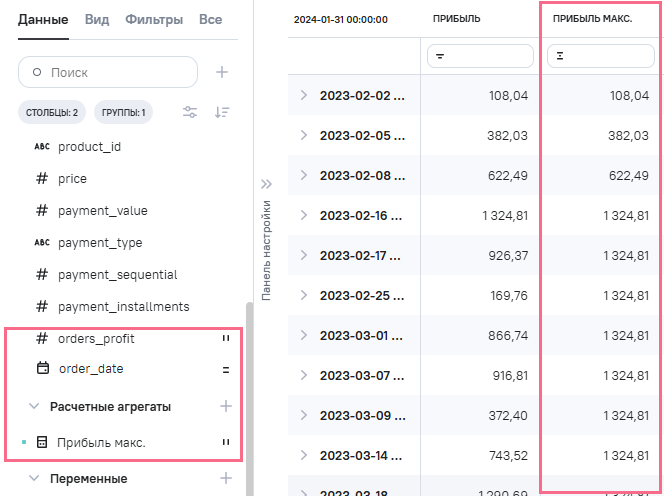Image resolution: width=664 pixels, height=496 pixels.
Task: Expand the 2023-02-02 row group
Action: pyautogui.click(x=304, y=95)
